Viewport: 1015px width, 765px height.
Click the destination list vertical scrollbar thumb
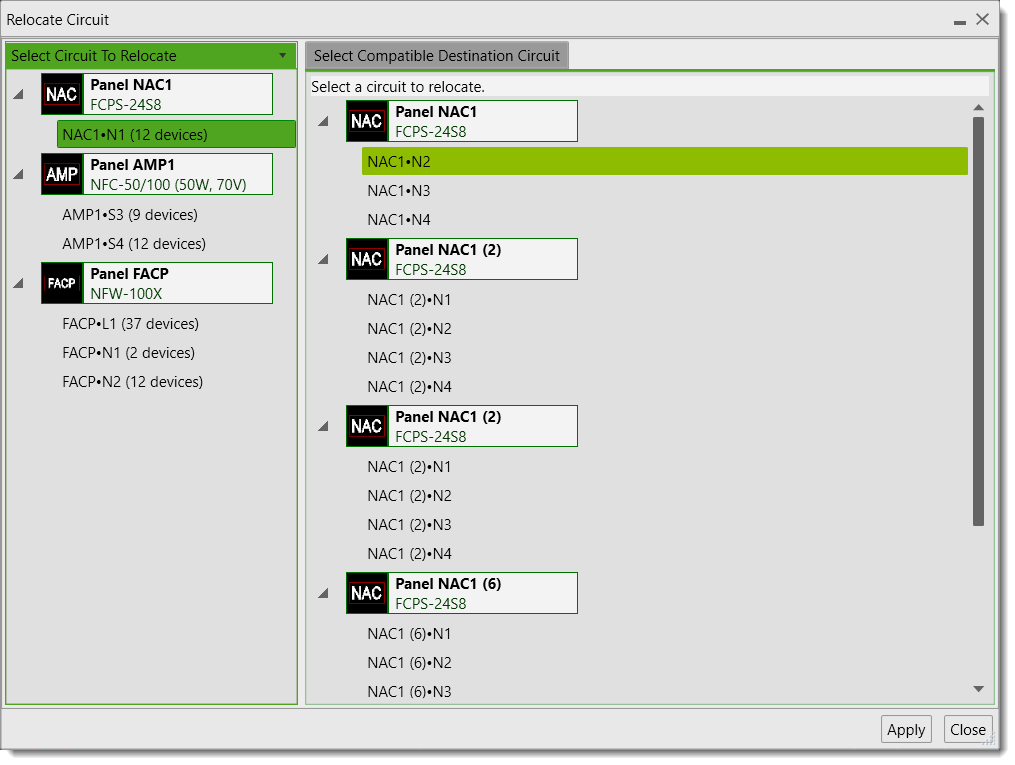point(979,322)
